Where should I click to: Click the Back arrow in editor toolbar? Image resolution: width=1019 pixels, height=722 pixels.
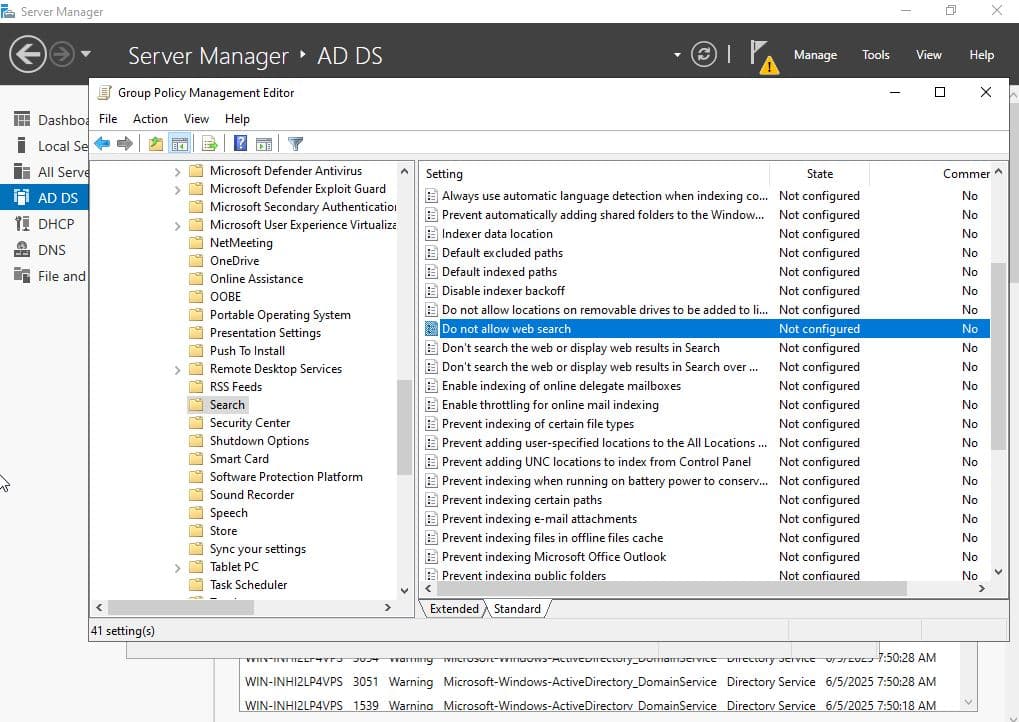(102, 144)
